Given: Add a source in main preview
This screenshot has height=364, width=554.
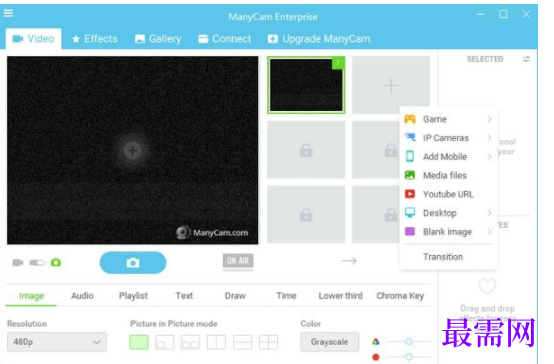Looking at the screenshot, I should pyautogui.click(x=132, y=150).
